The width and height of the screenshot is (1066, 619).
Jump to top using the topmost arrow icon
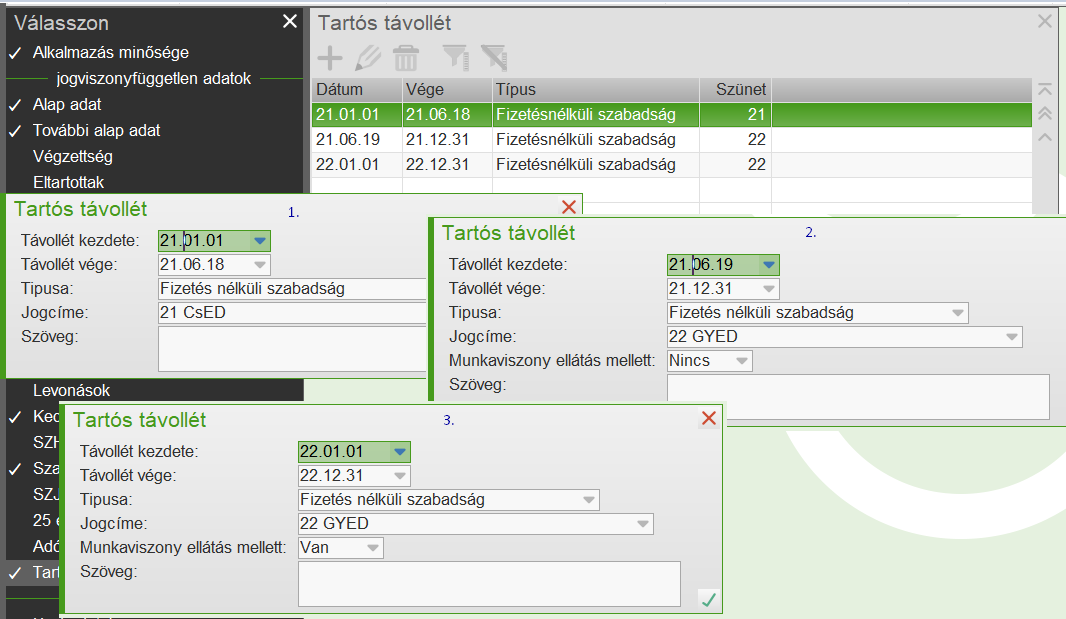(x=1045, y=88)
